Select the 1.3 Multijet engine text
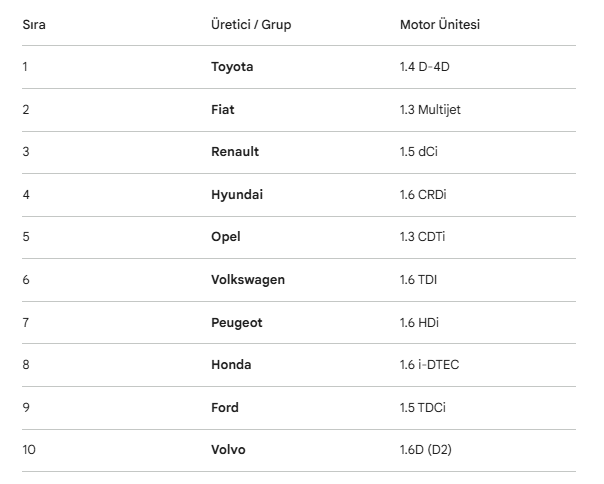The height and width of the screenshot is (484, 604). (x=430, y=110)
